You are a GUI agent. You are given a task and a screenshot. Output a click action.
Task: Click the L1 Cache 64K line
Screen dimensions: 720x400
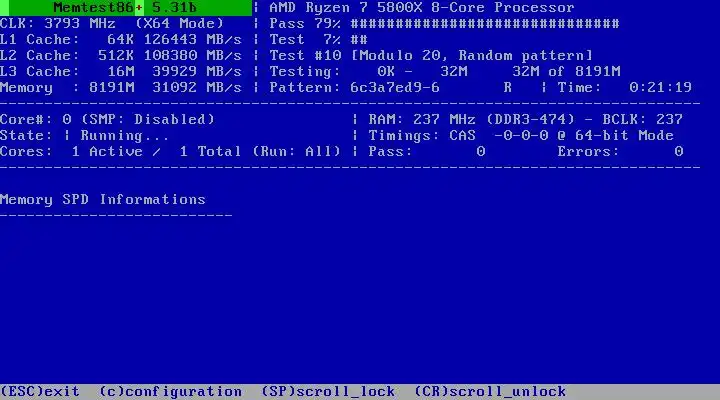coord(121,39)
